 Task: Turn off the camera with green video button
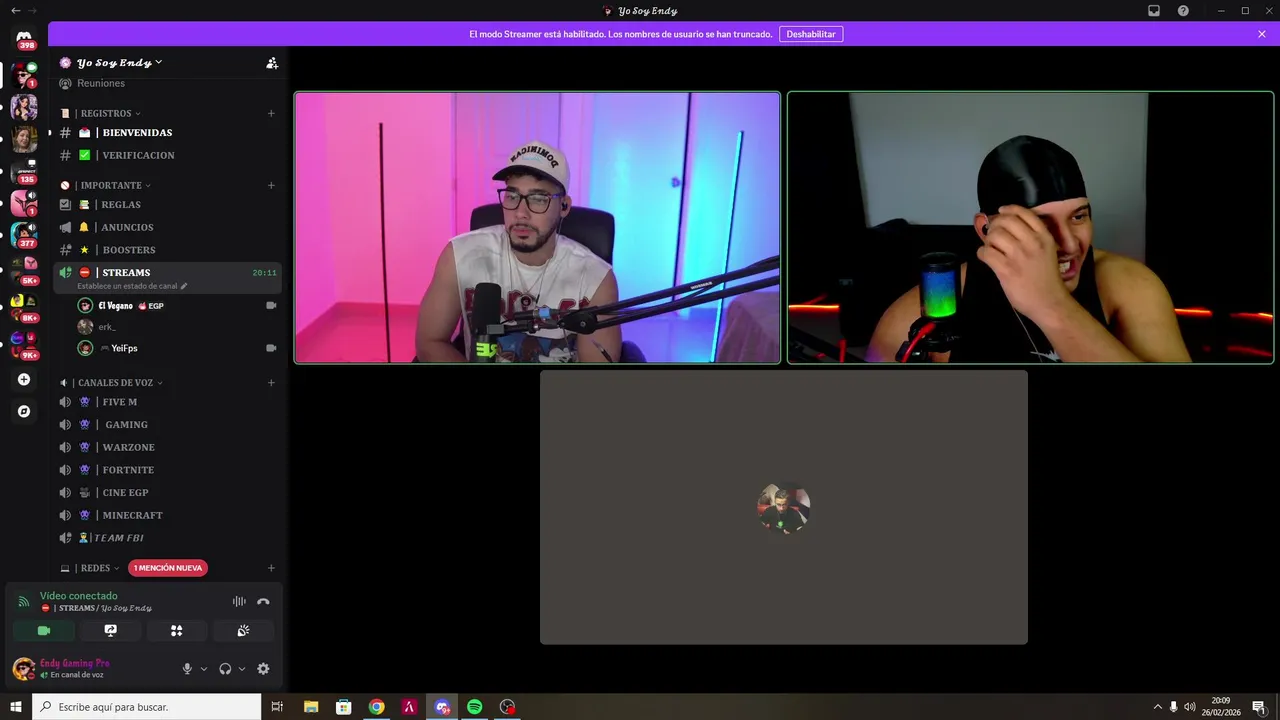44,630
